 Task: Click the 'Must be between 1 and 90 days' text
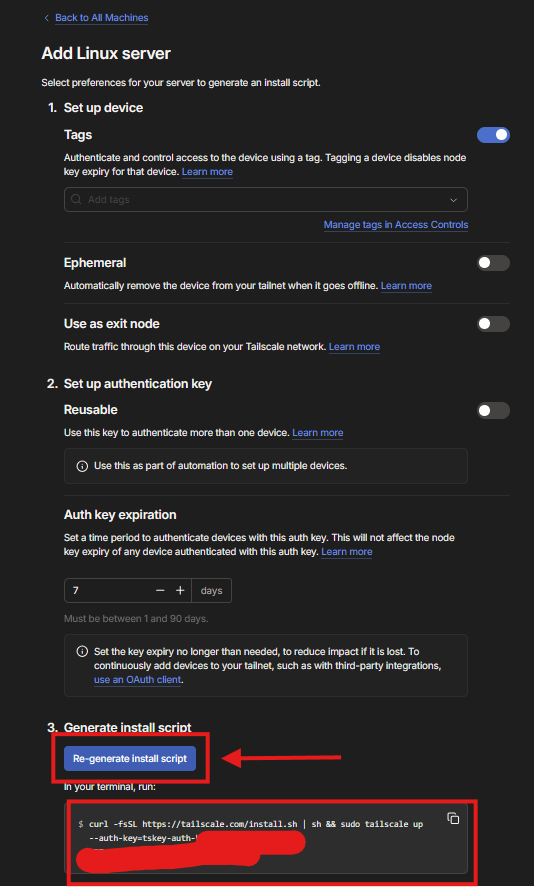pos(136,618)
